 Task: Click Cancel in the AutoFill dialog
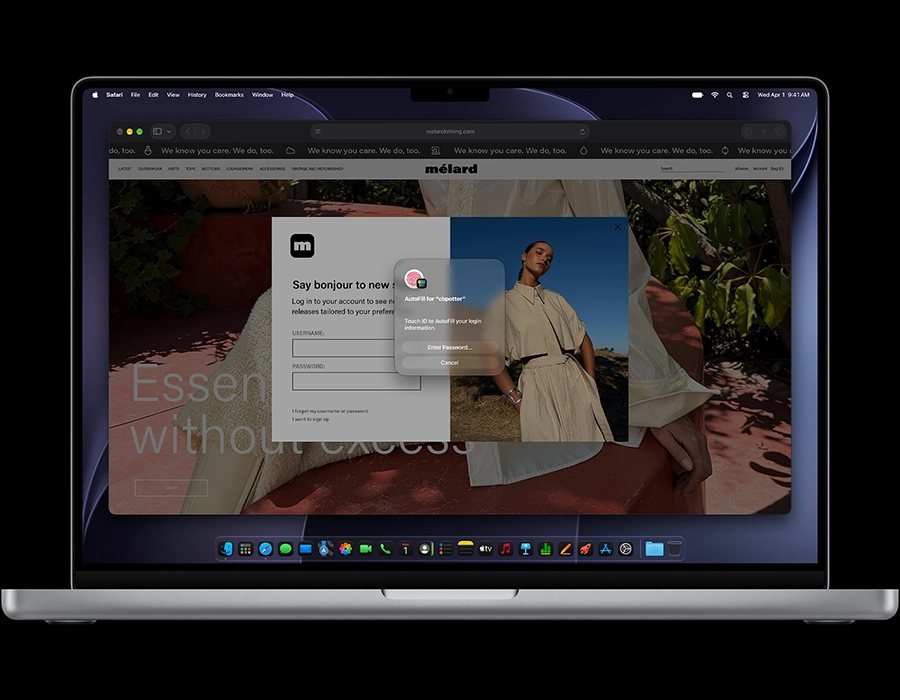click(x=449, y=363)
